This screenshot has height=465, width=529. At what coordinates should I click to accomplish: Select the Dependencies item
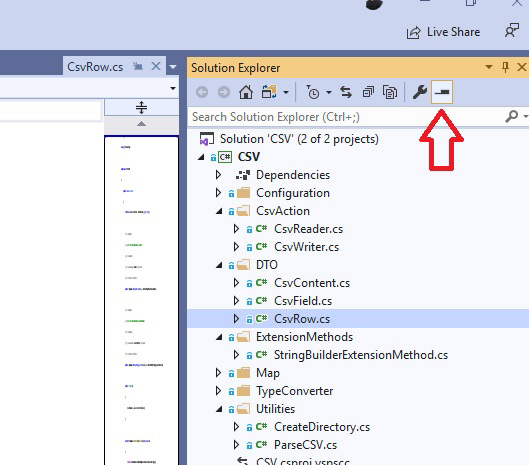[293, 175]
